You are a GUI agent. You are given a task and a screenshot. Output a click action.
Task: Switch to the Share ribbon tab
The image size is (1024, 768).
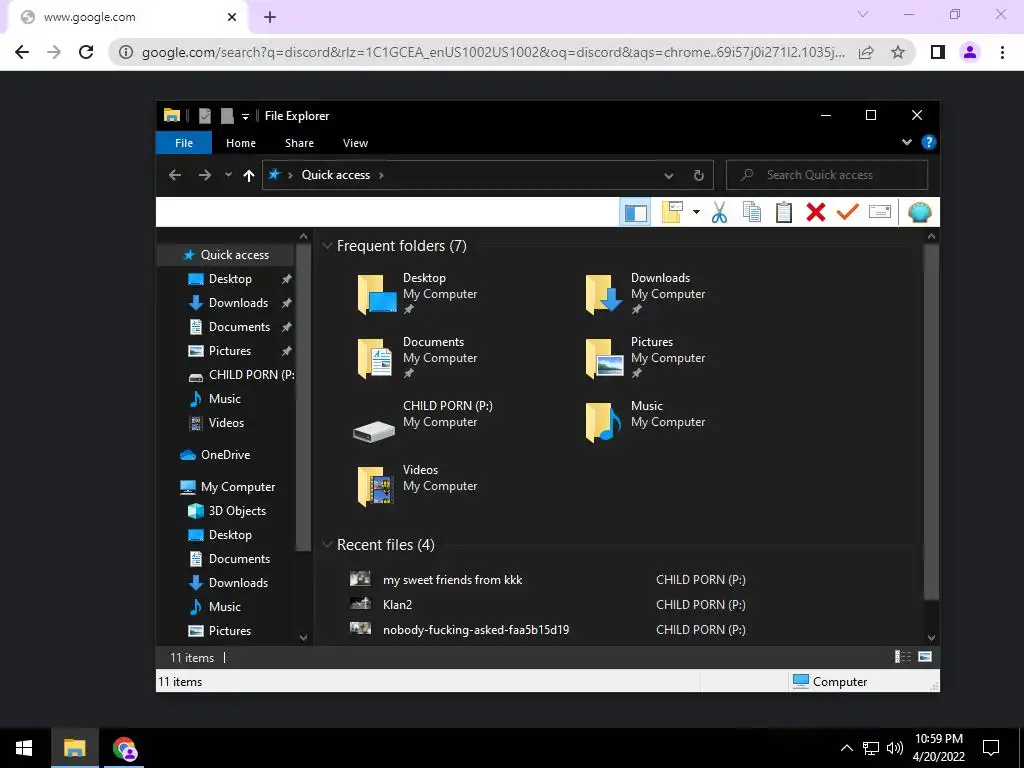299,143
